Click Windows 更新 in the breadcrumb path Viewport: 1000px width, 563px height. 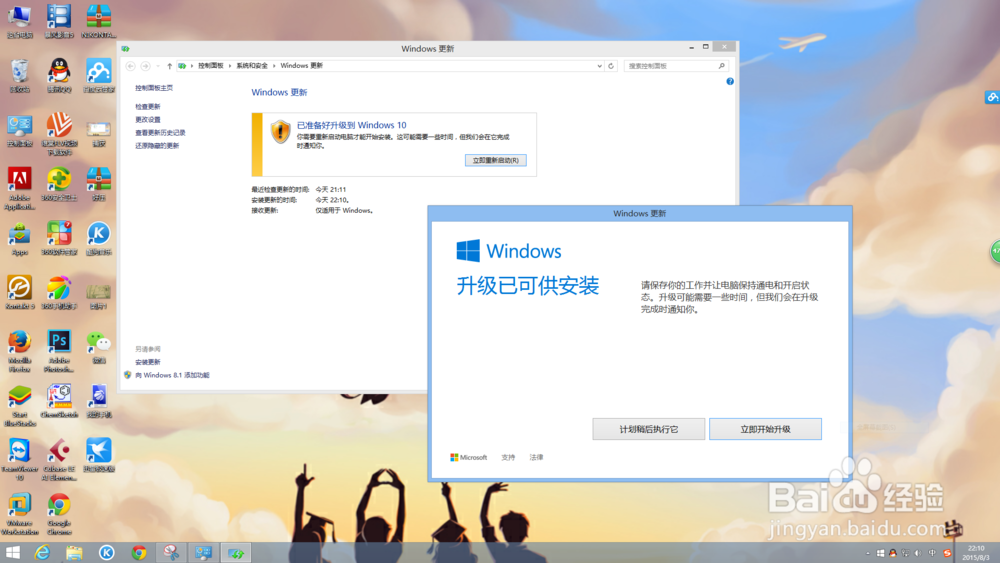[x=302, y=66]
